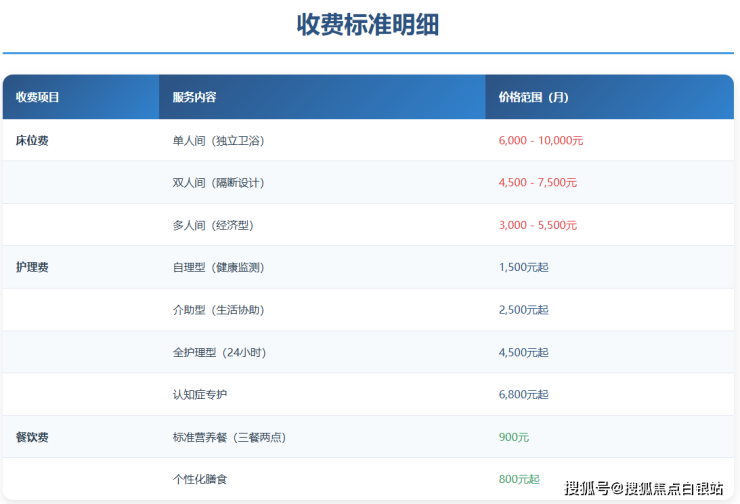This screenshot has height=504, width=740.
Task: Click the 床位费 category label
Action: (x=32, y=141)
